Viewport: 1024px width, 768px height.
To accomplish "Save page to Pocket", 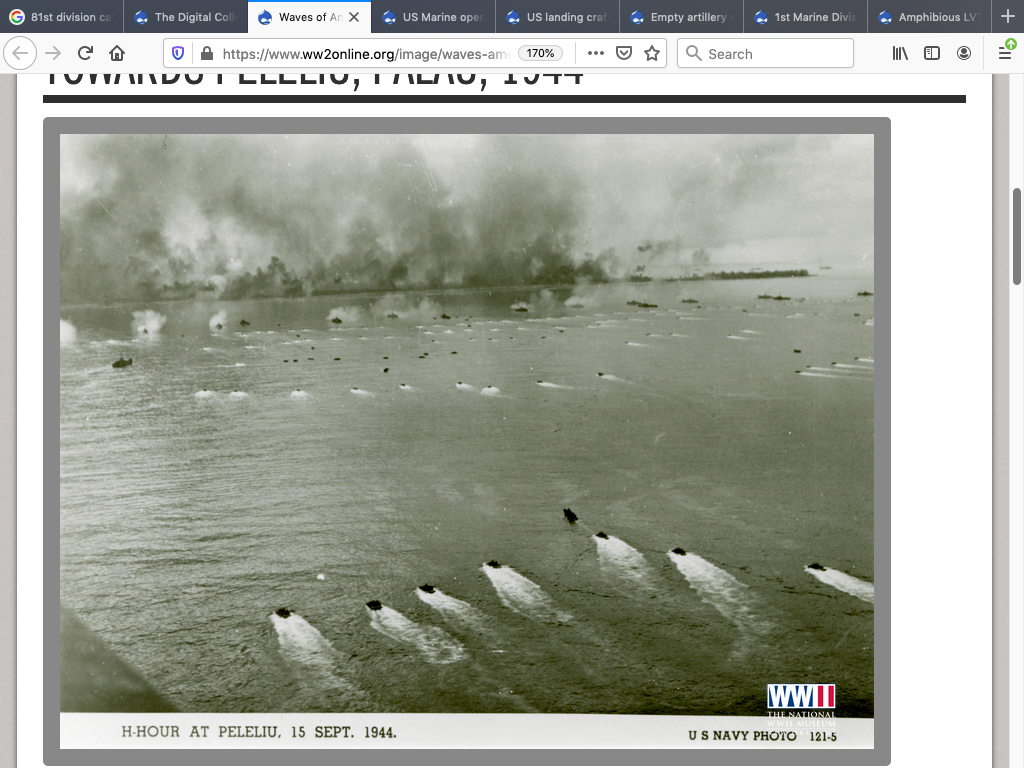I will (x=624, y=53).
